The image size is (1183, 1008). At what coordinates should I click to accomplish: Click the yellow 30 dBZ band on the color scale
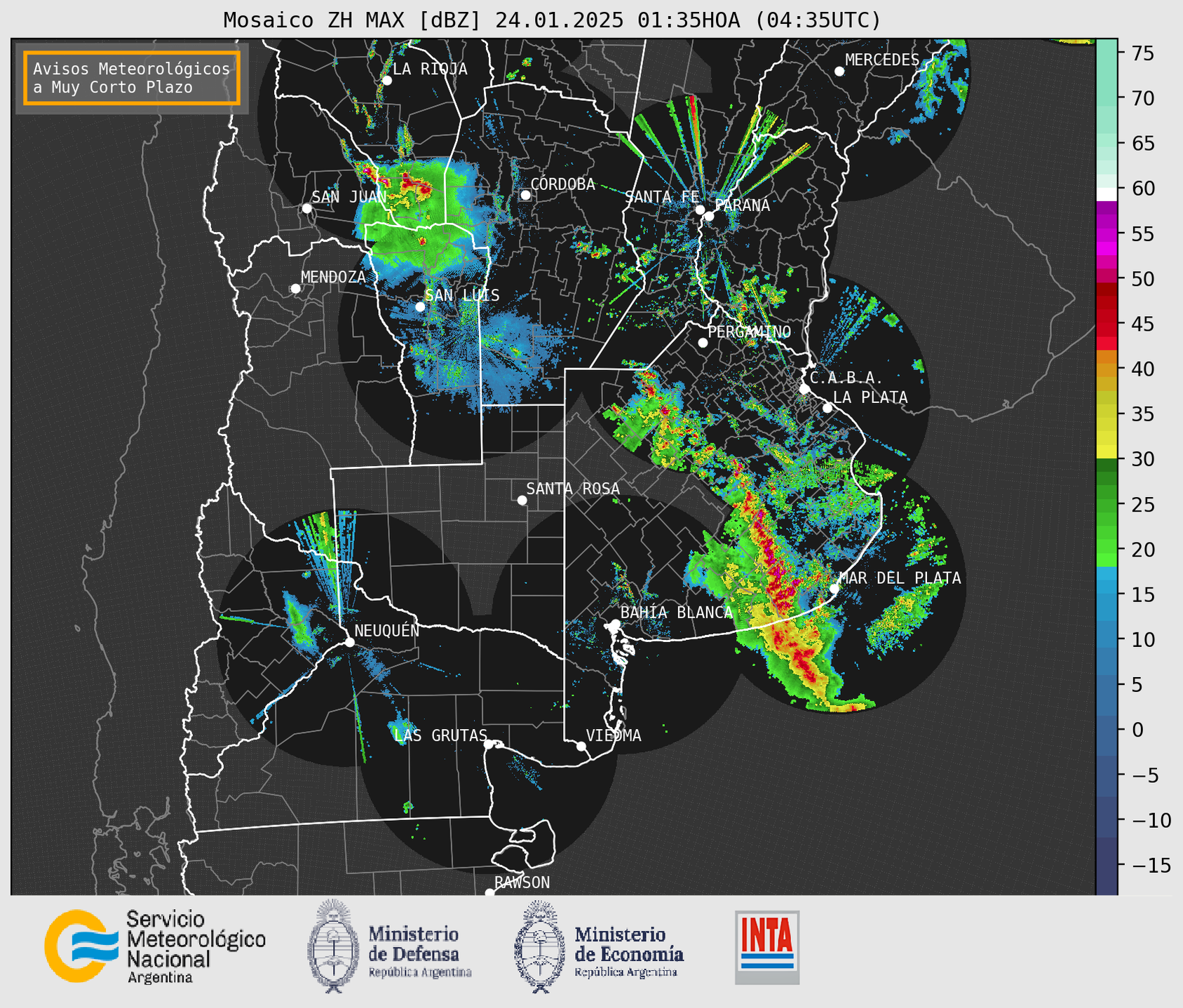[1107, 452]
